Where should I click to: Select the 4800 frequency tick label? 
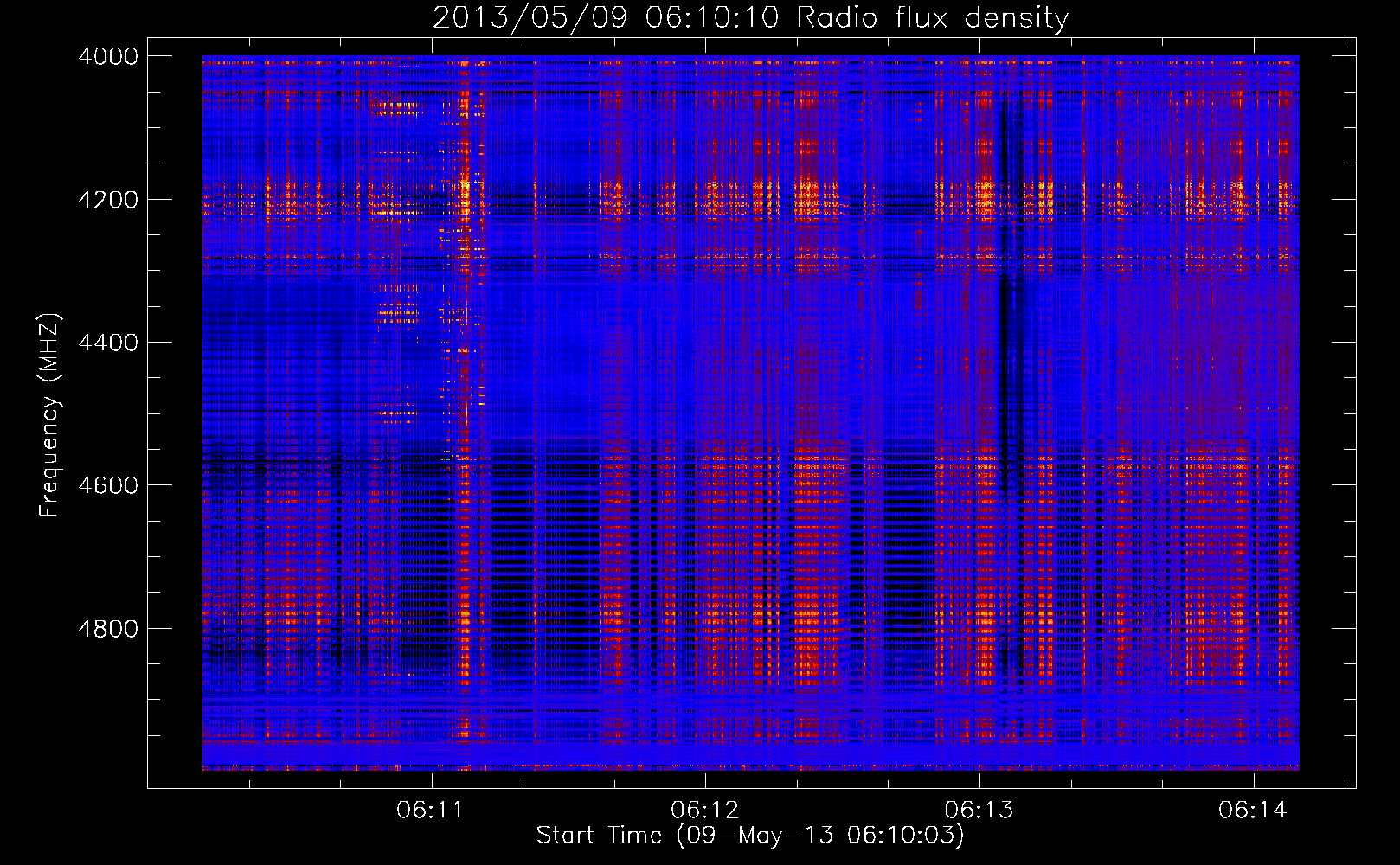(107, 628)
